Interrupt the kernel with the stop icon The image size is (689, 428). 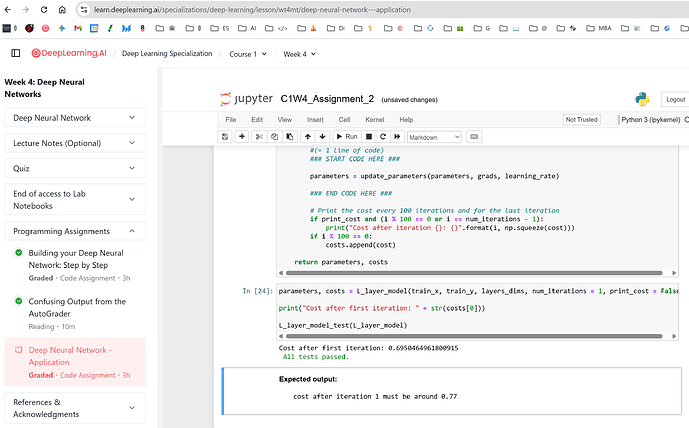(x=370, y=136)
